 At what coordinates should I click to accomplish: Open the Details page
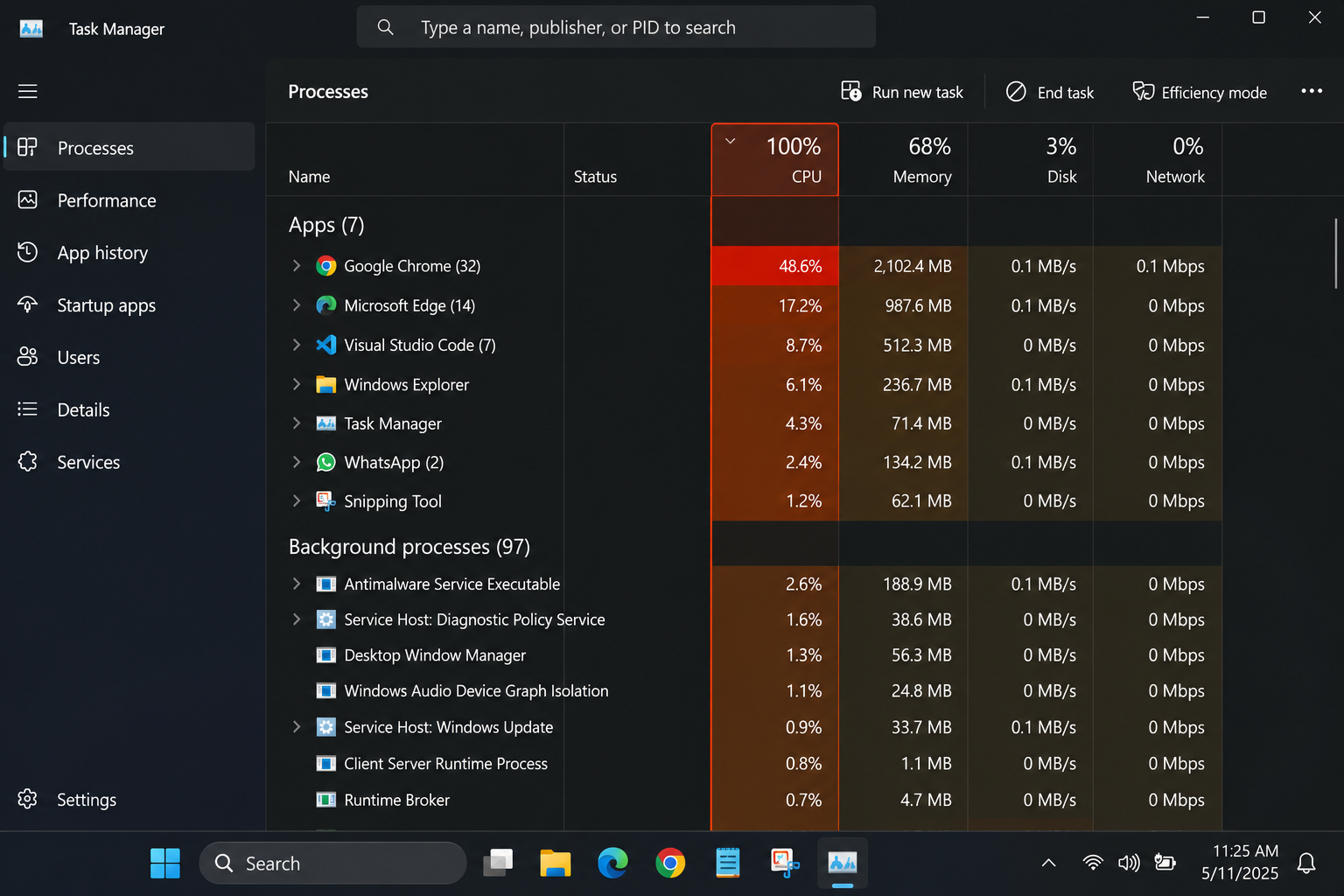129,409
